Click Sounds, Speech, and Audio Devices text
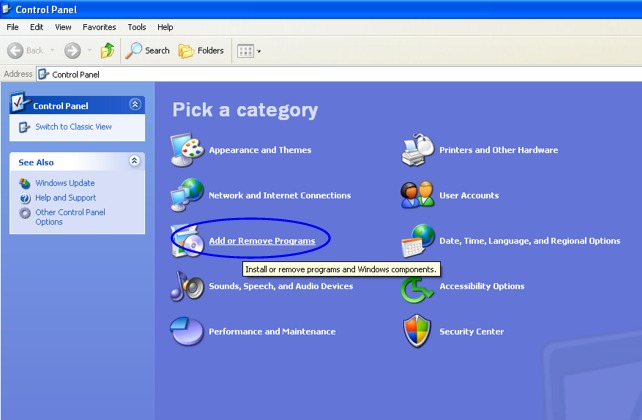 click(x=281, y=286)
